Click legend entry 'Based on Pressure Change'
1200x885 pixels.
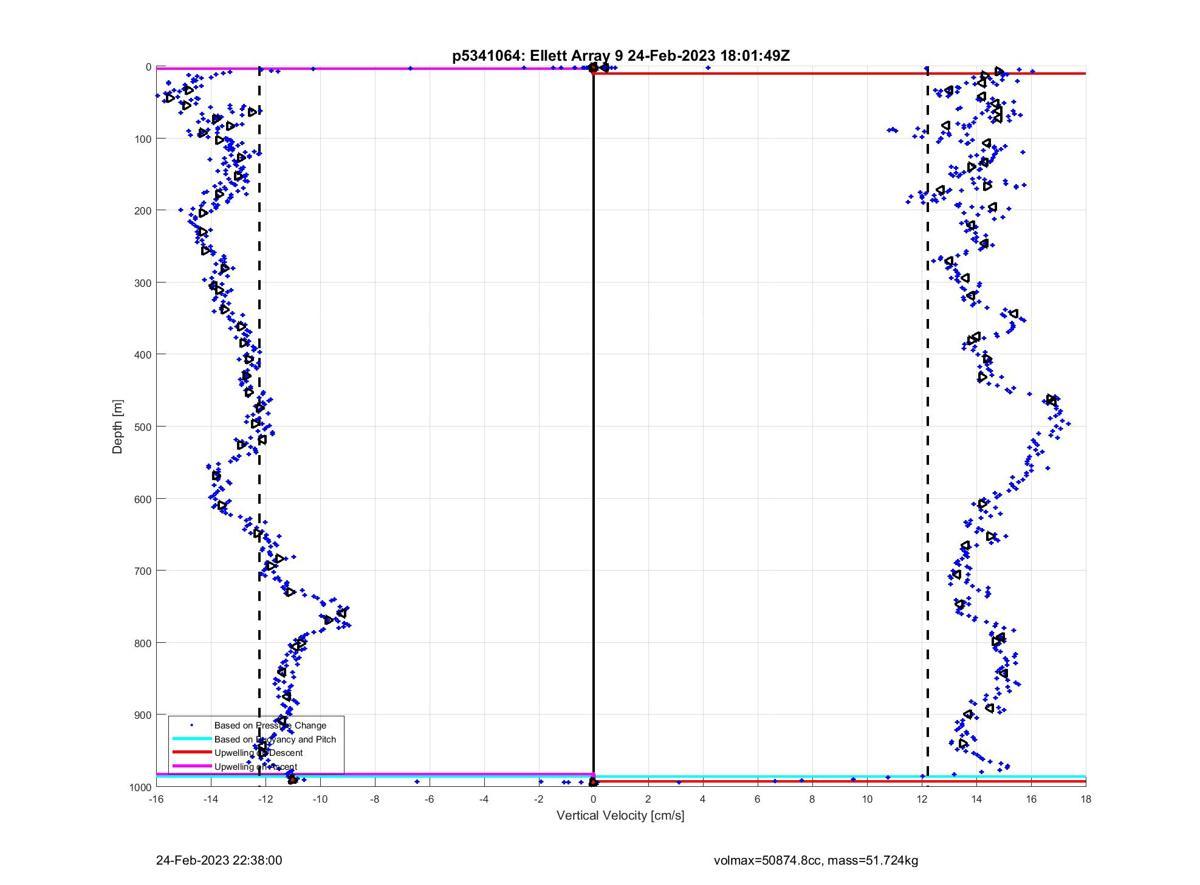(270, 725)
